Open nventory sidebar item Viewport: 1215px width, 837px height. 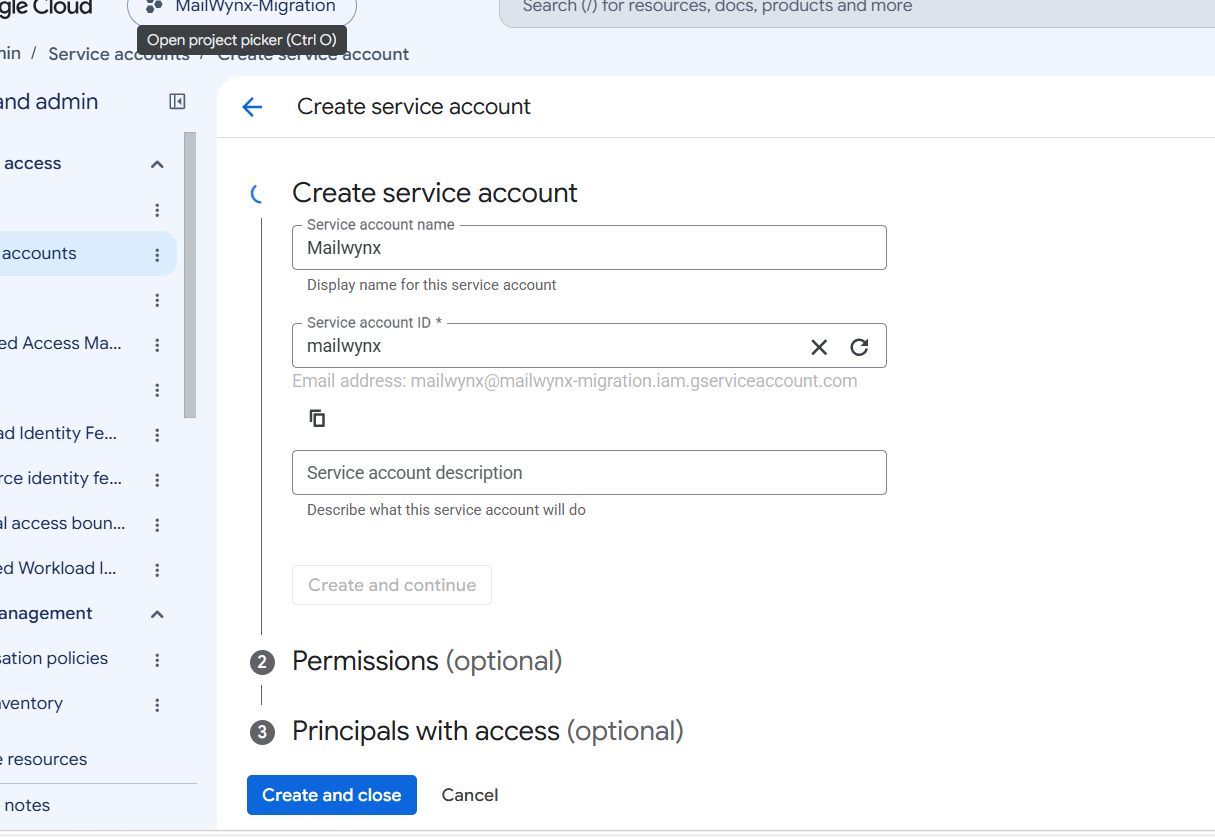pos(32,703)
